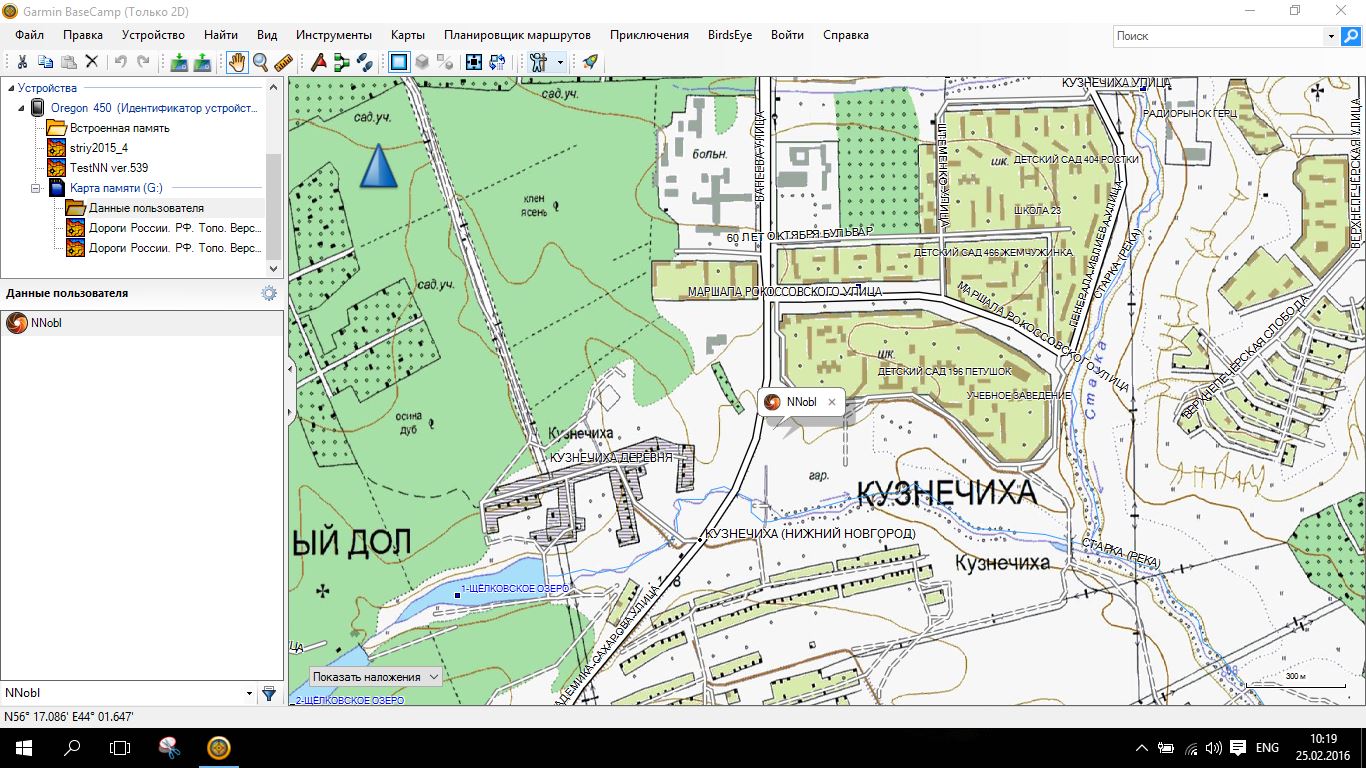Image resolution: width=1366 pixels, height=768 pixels.
Task: Open the search box dropdown arrow
Action: (1331, 36)
